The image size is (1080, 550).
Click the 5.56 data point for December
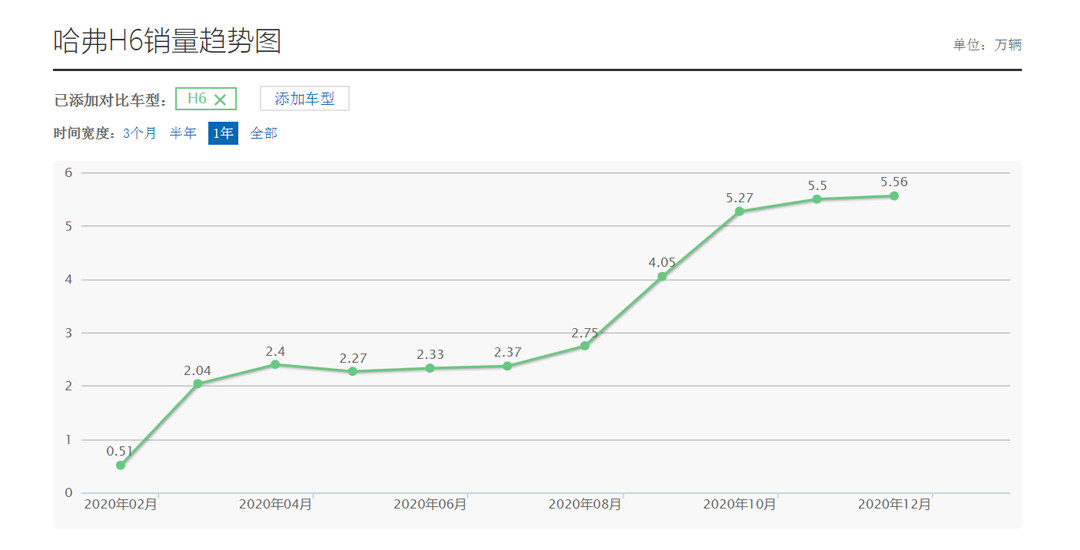tap(894, 196)
